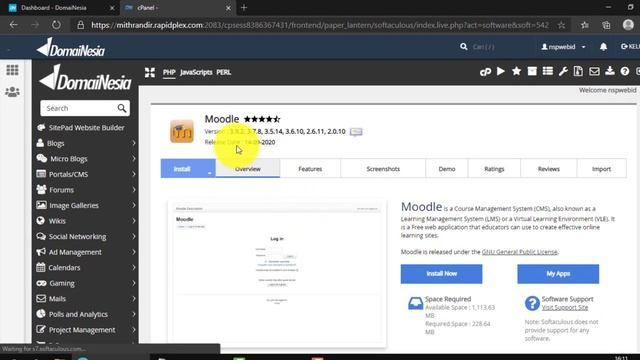
Task: Switch to the Reviews tab
Action: pos(549,169)
